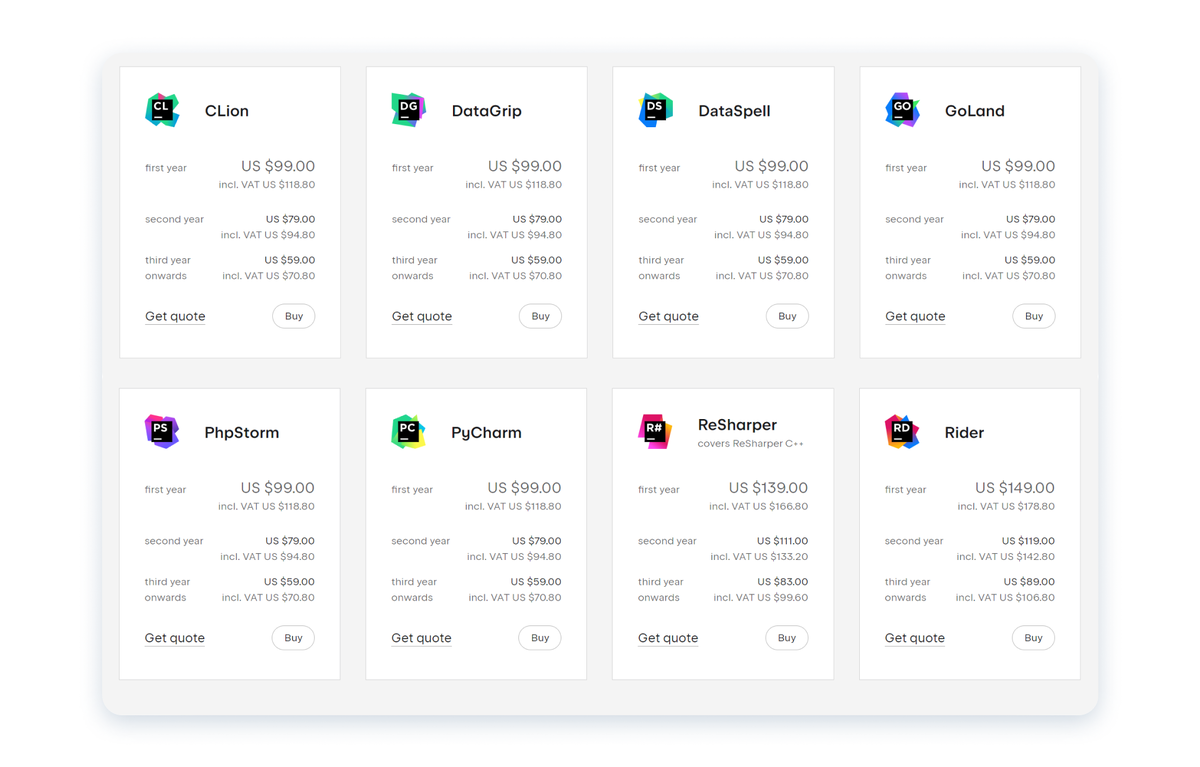Click PhpStorm second year price US $79.00
Screen dimensions: 1200x767
[x=290, y=541]
